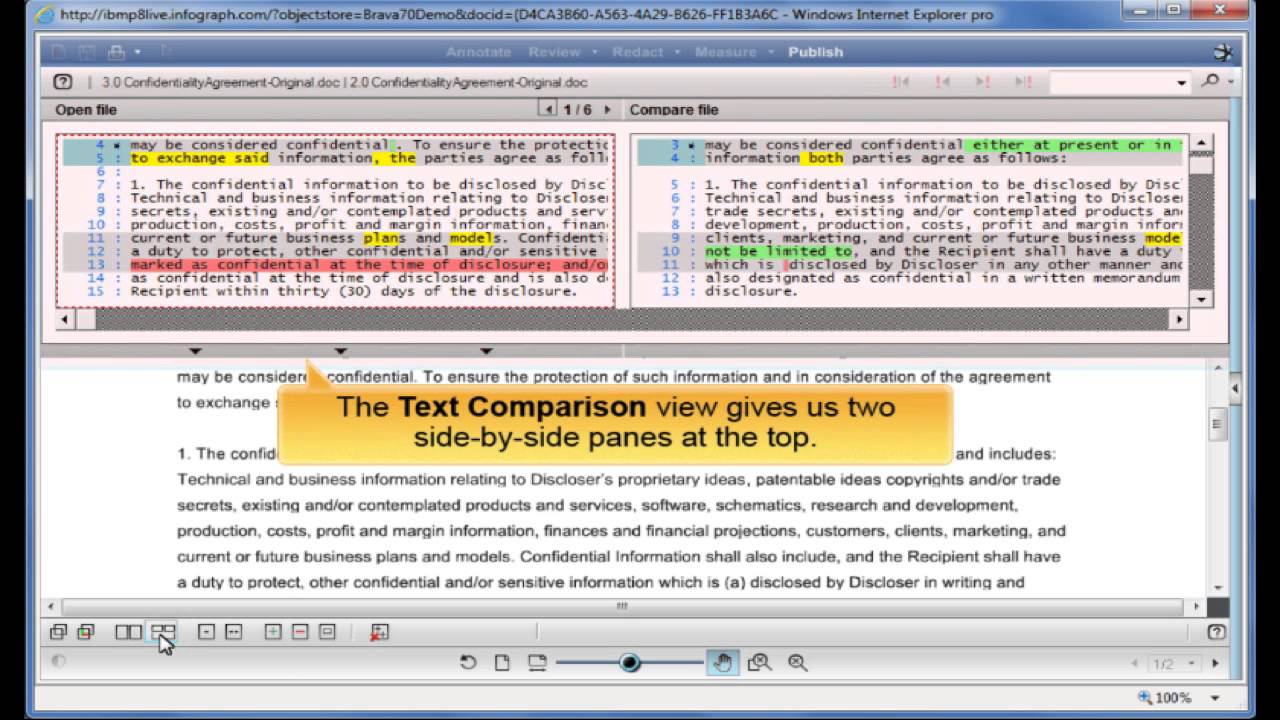Click the tool icon at top-right corner
The image size is (1280, 720).
[1222, 52]
